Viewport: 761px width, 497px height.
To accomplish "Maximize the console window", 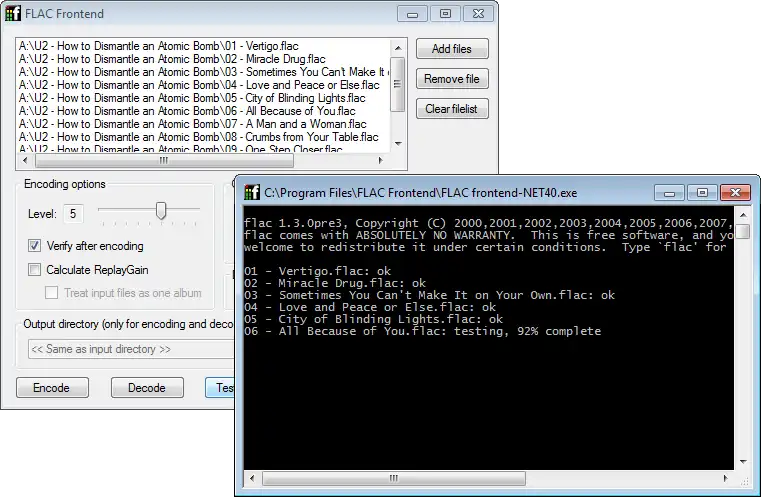I will [x=702, y=193].
